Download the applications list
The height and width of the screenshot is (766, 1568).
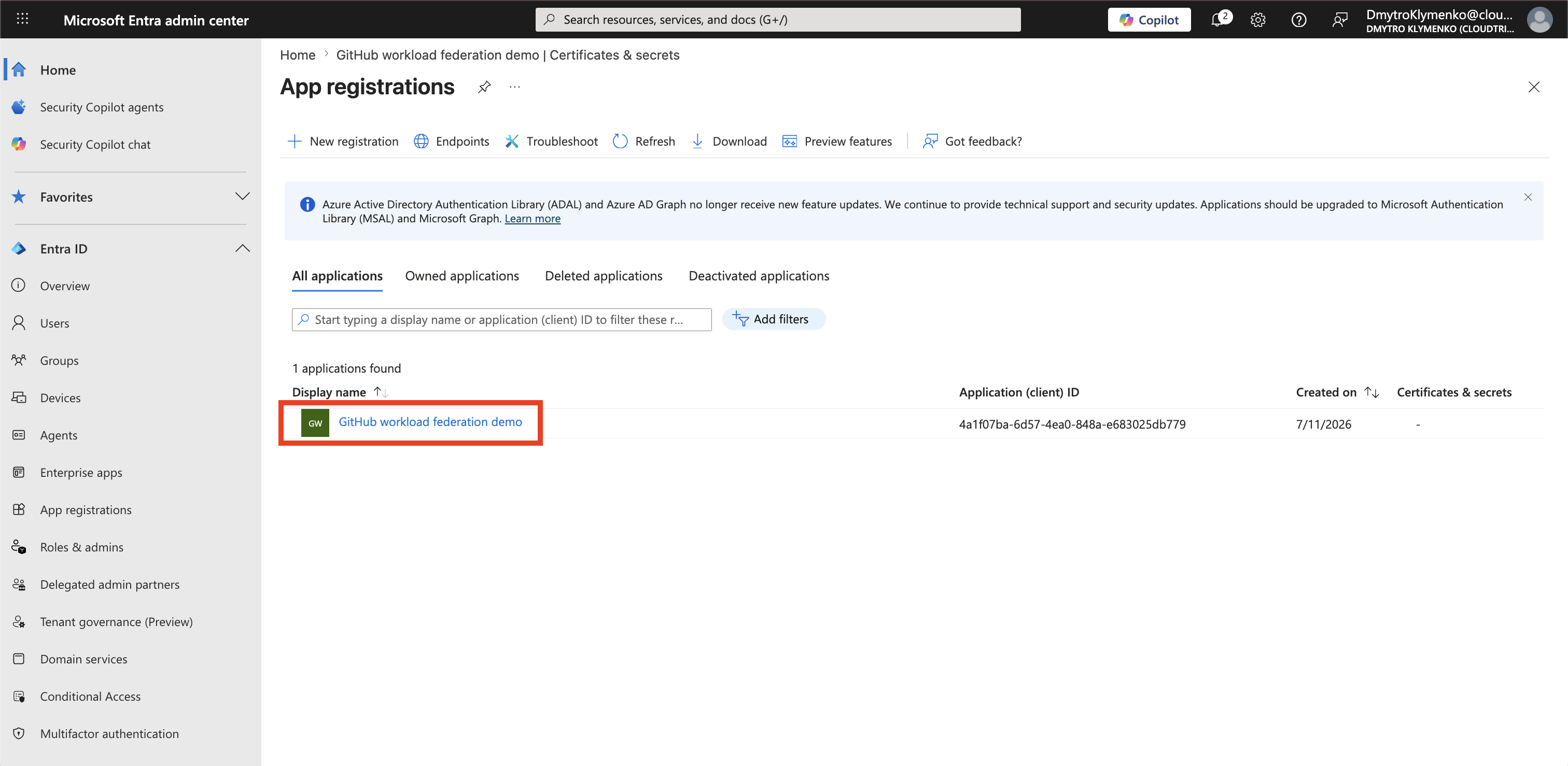(x=729, y=141)
